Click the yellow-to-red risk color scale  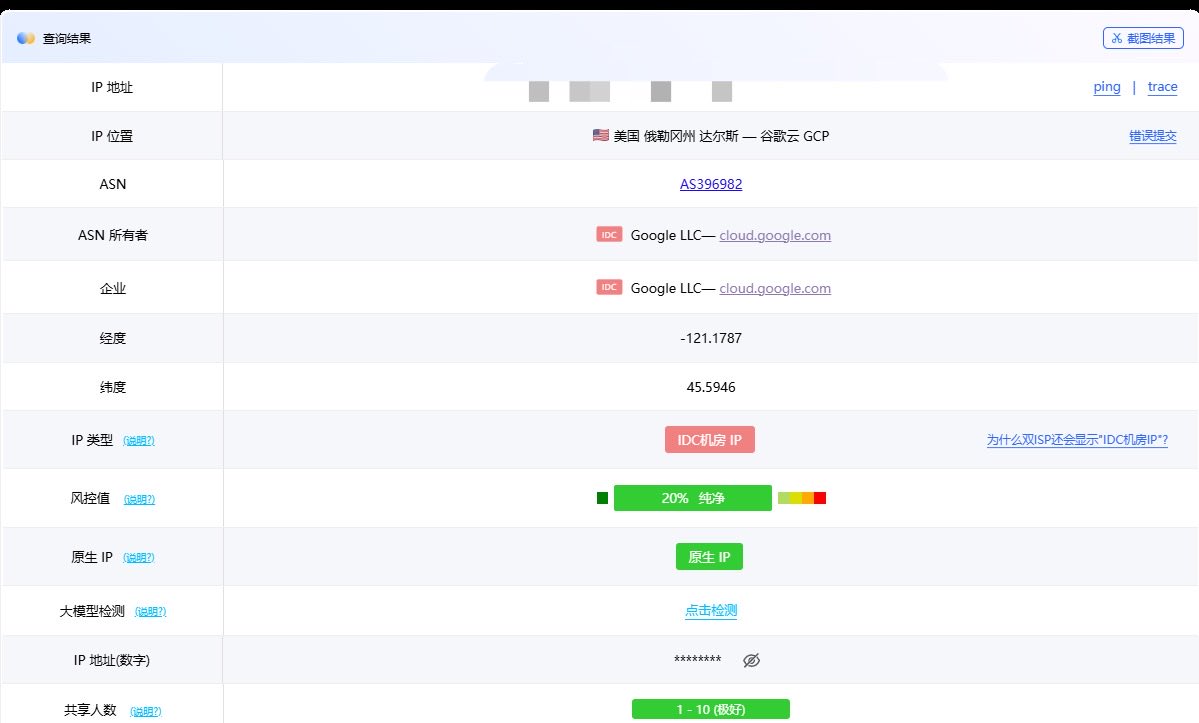tap(801, 498)
